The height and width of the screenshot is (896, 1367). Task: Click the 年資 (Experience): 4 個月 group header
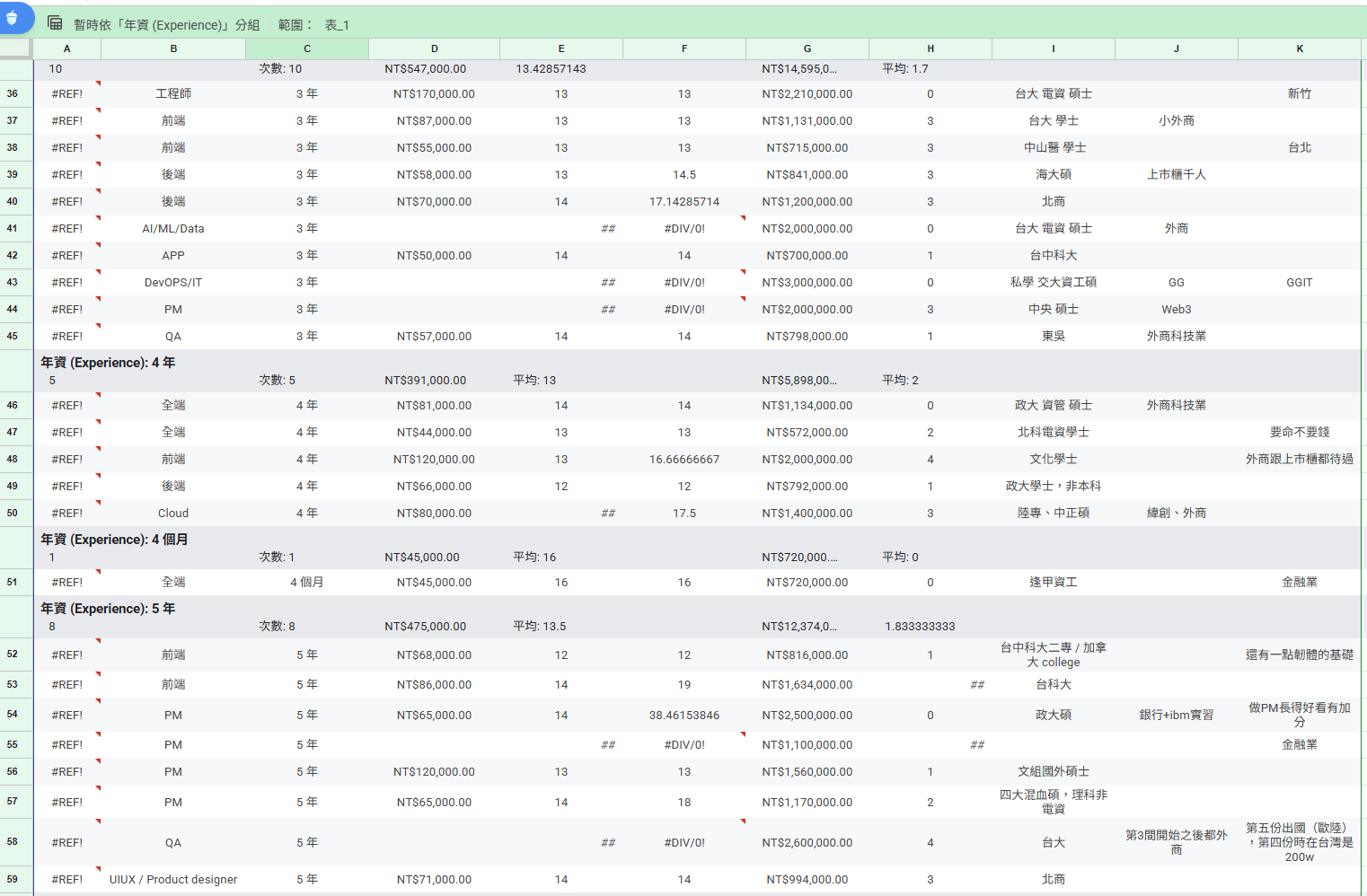(114, 540)
